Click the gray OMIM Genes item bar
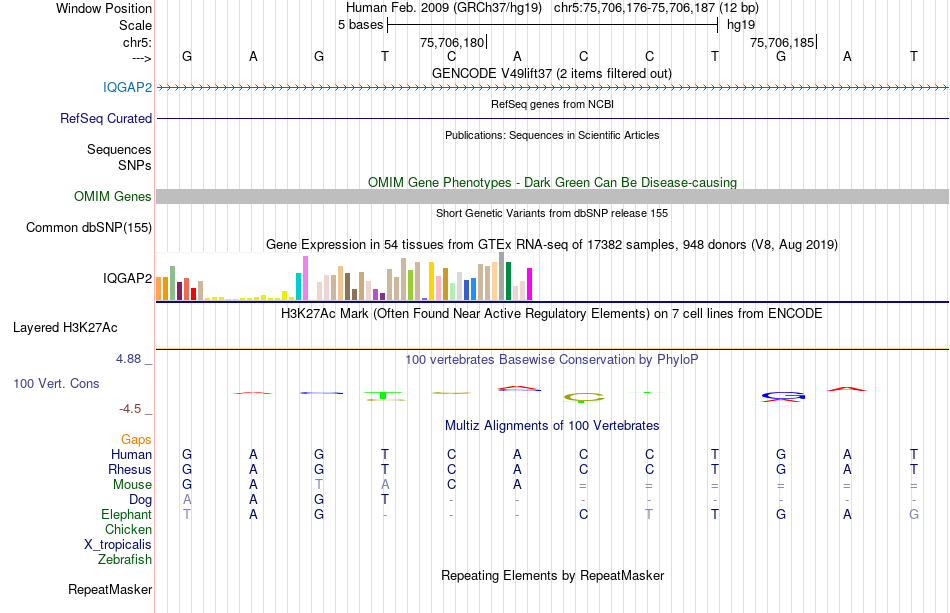This screenshot has width=950, height=613. [552, 196]
